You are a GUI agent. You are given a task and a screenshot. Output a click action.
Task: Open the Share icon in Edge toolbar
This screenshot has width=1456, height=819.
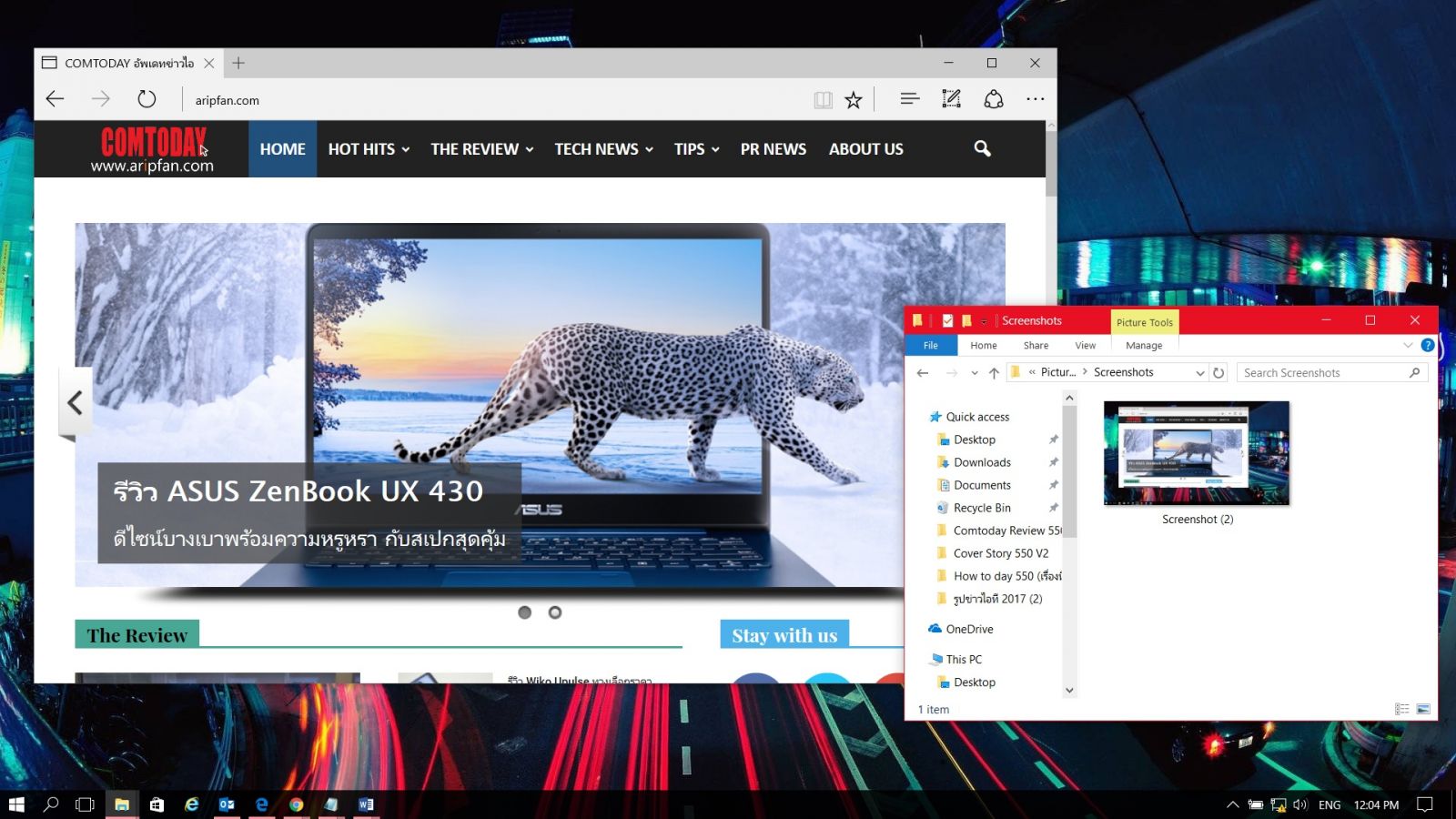[994, 99]
